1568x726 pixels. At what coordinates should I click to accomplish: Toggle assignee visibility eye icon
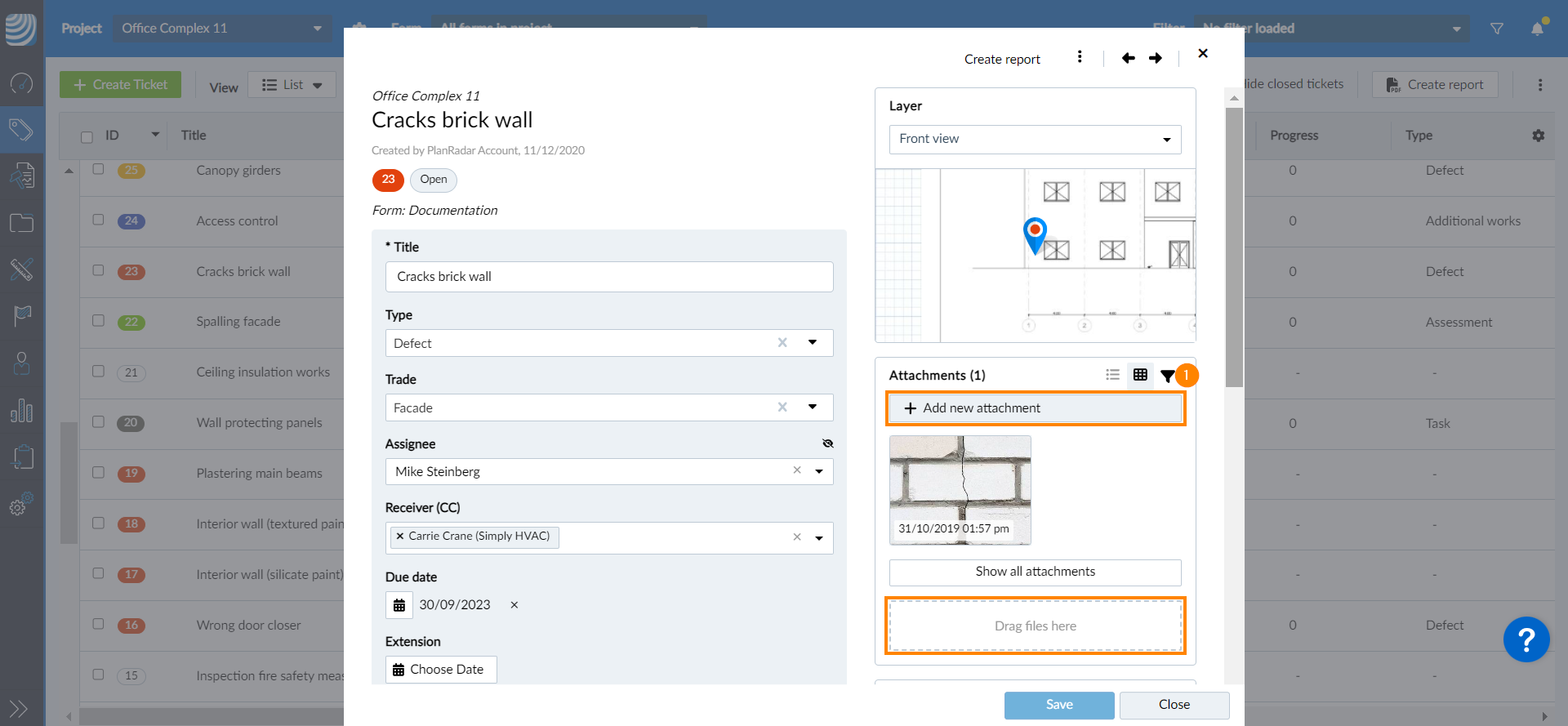[x=827, y=443]
